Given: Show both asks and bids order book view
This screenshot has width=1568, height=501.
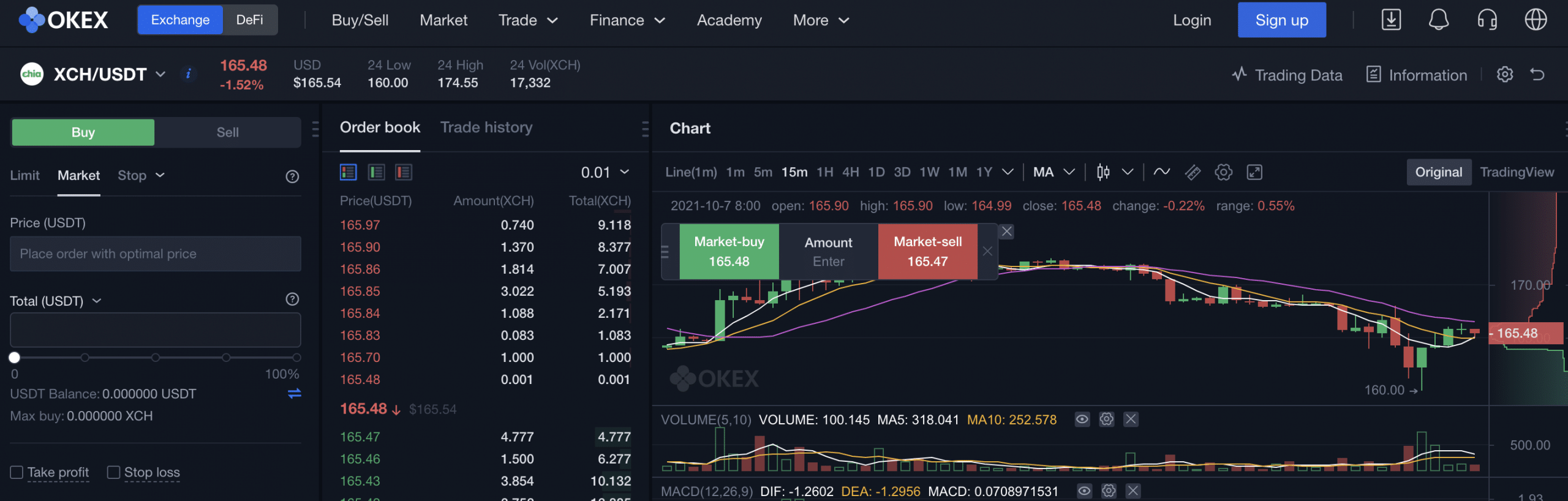Looking at the screenshot, I should tap(349, 172).
